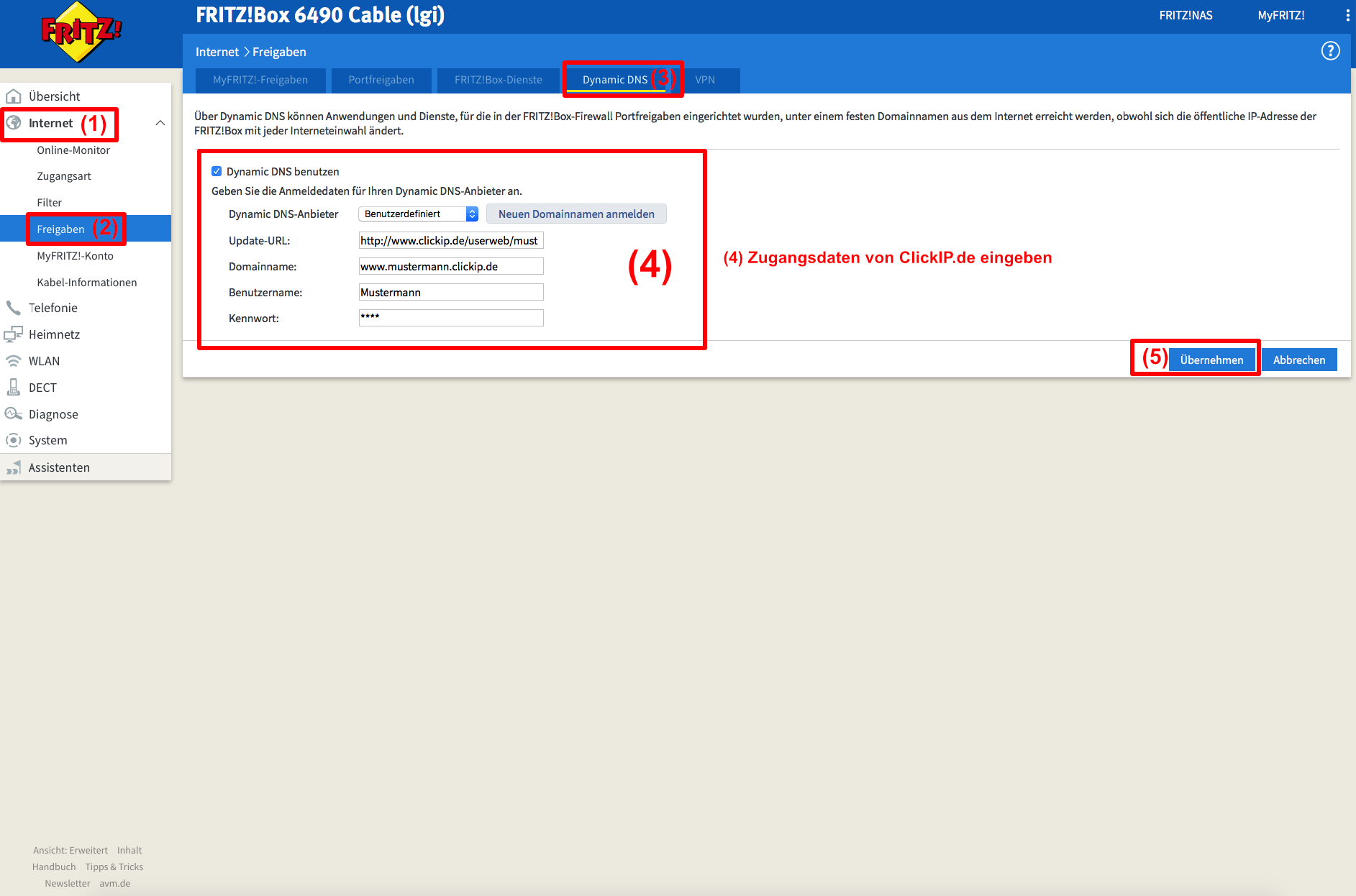Open Kabel-Informationen in the sidebar
This screenshot has height=896, width=1356.
[x=87, y=283]
